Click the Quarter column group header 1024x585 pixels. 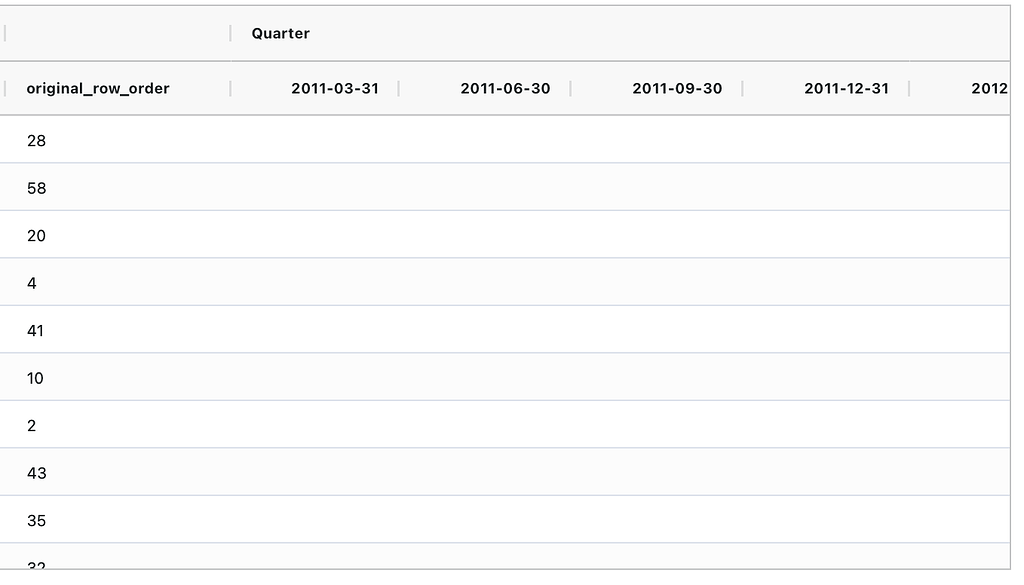click(x=281, y=33)
